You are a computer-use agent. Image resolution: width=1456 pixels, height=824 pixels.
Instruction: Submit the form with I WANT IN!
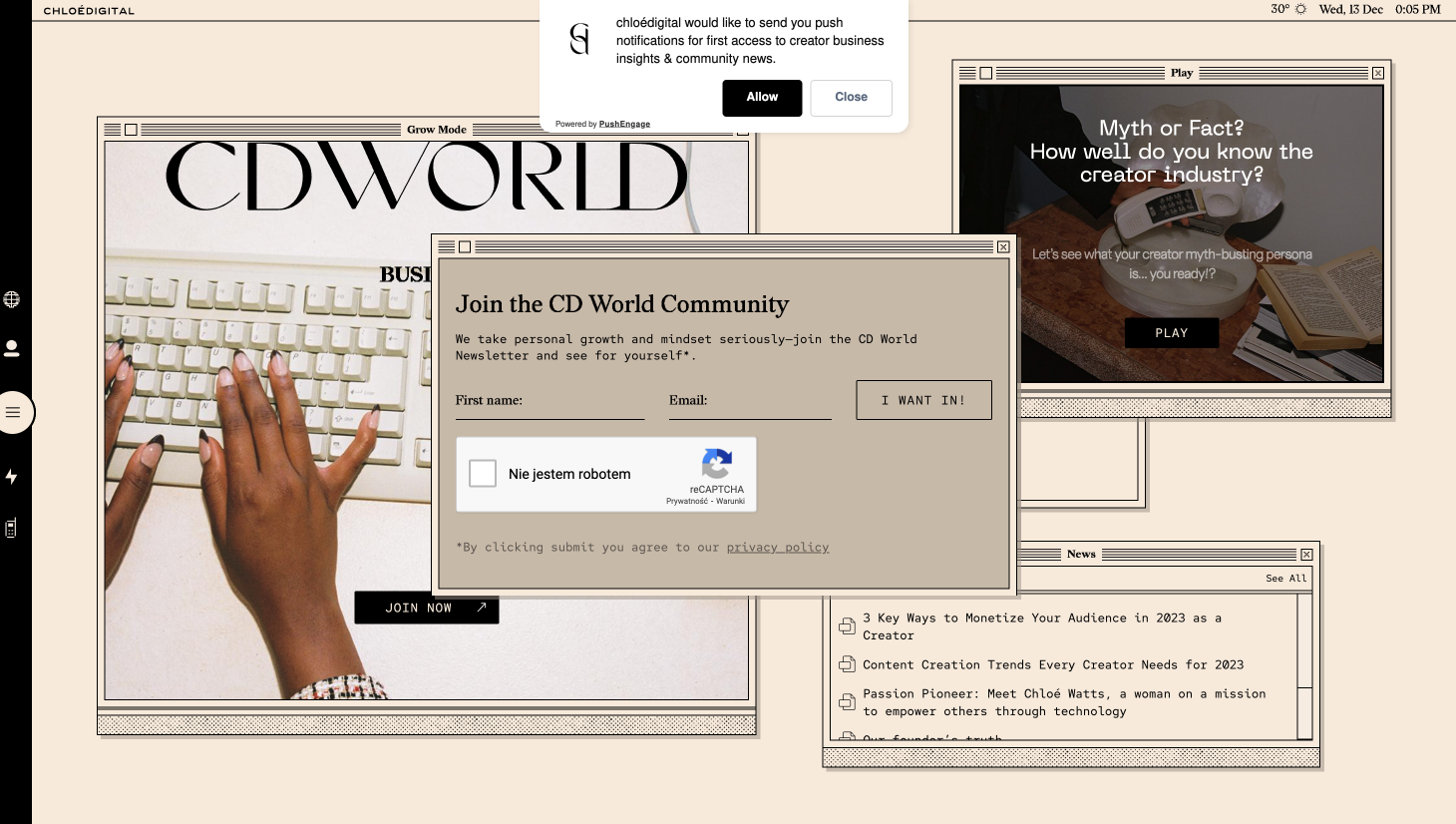tap(923, 400)
